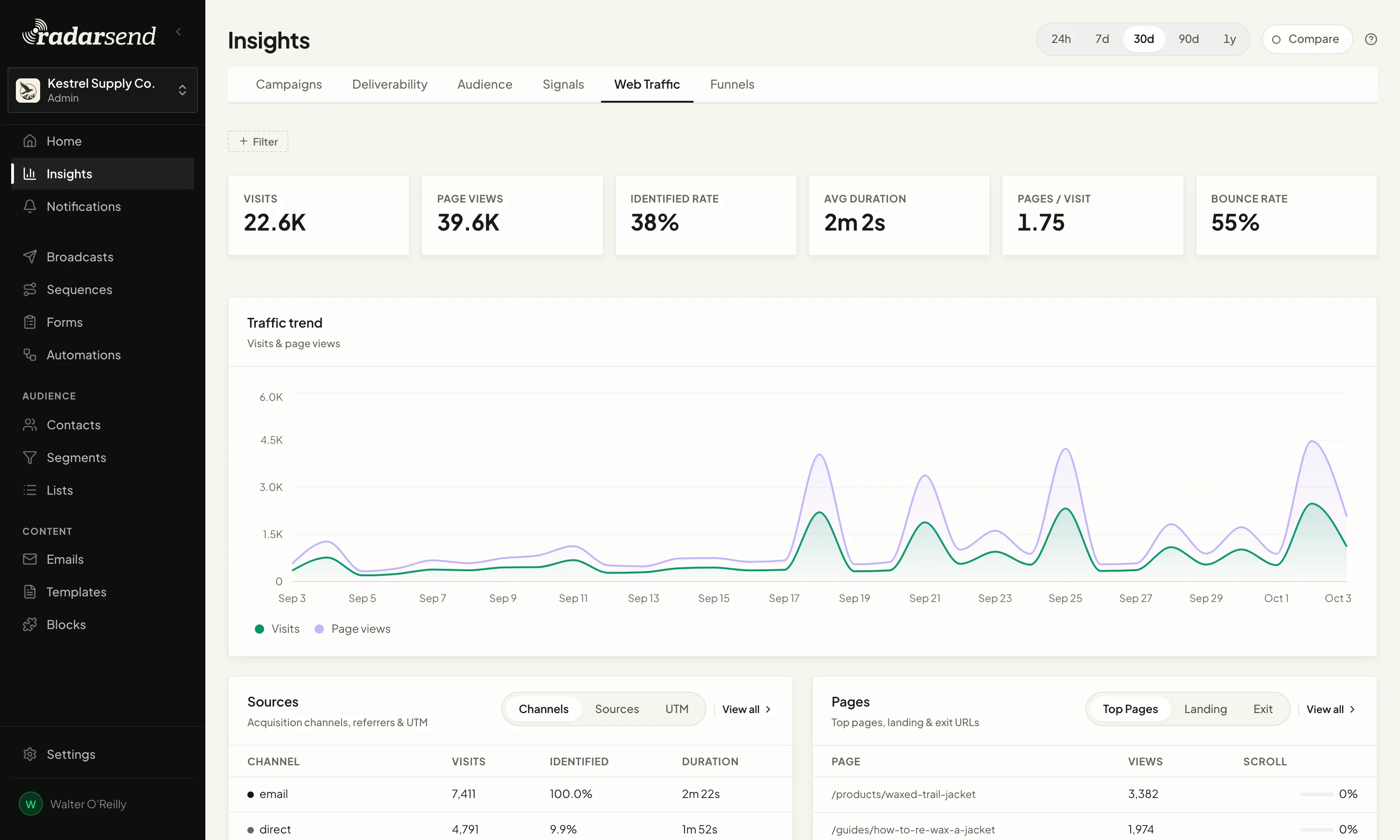This screenshot has height=840, width=1400.
Task: Open the Kestrel Supply Co. workspace switcher
Action: pyautogui.click(x=102, y=90)
